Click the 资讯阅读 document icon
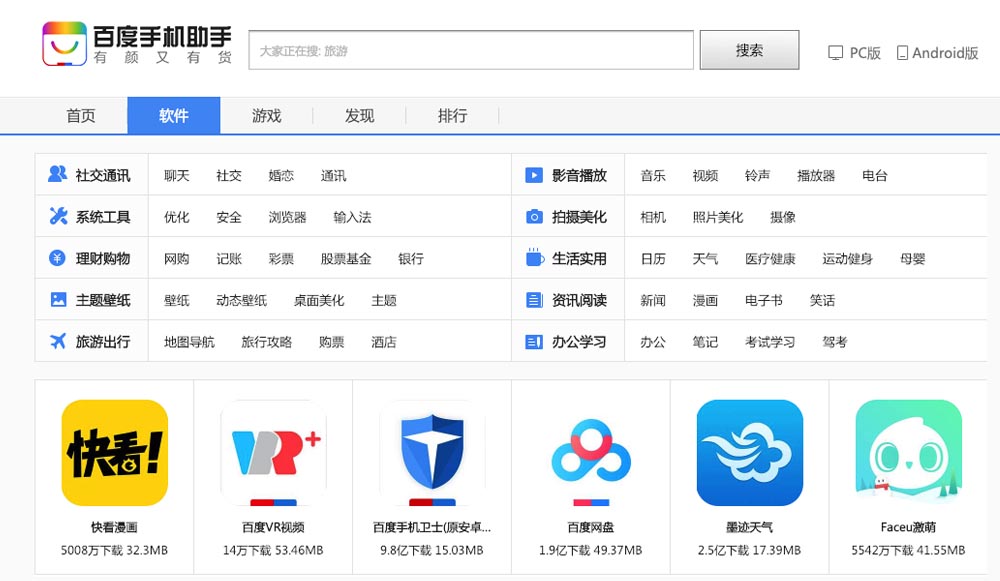Screen dimensions: 1000x581 tap(534, 300)
